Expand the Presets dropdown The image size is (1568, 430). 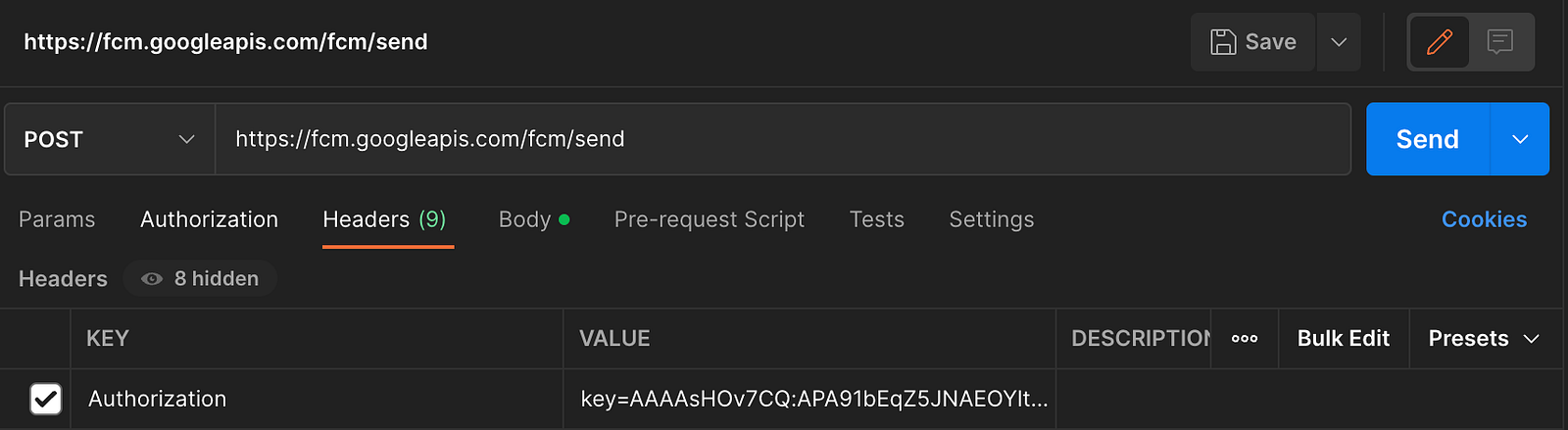pyautogui.click(x=1484, y=339)
